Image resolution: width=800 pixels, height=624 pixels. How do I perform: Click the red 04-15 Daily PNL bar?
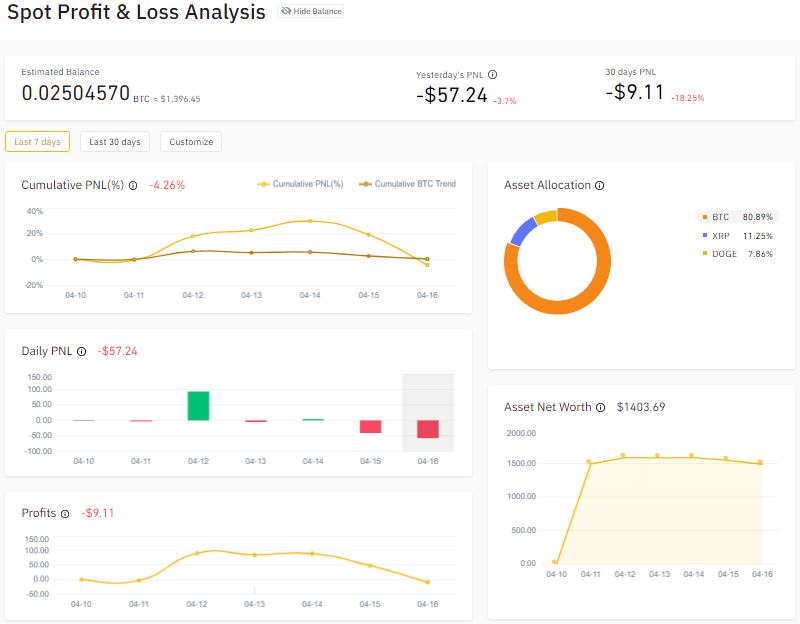(x=370, y=427)
